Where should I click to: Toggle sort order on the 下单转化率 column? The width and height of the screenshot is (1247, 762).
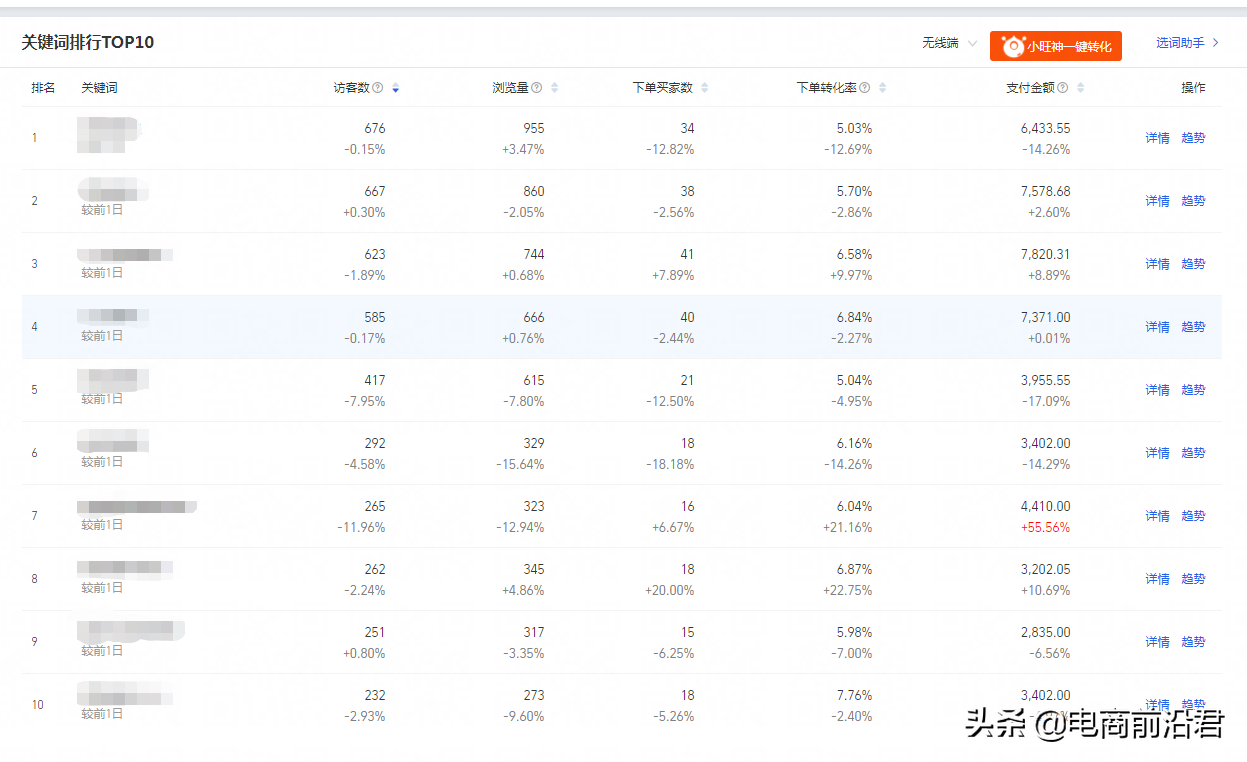(881, 87)
